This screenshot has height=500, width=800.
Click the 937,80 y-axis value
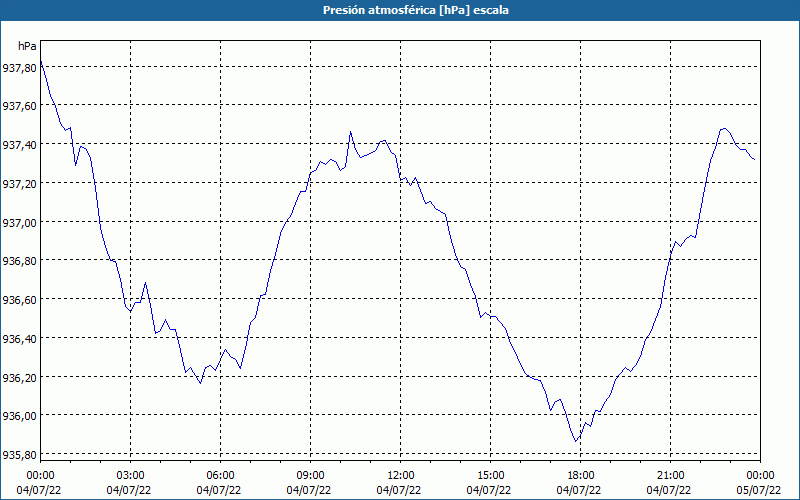point(19,67)
